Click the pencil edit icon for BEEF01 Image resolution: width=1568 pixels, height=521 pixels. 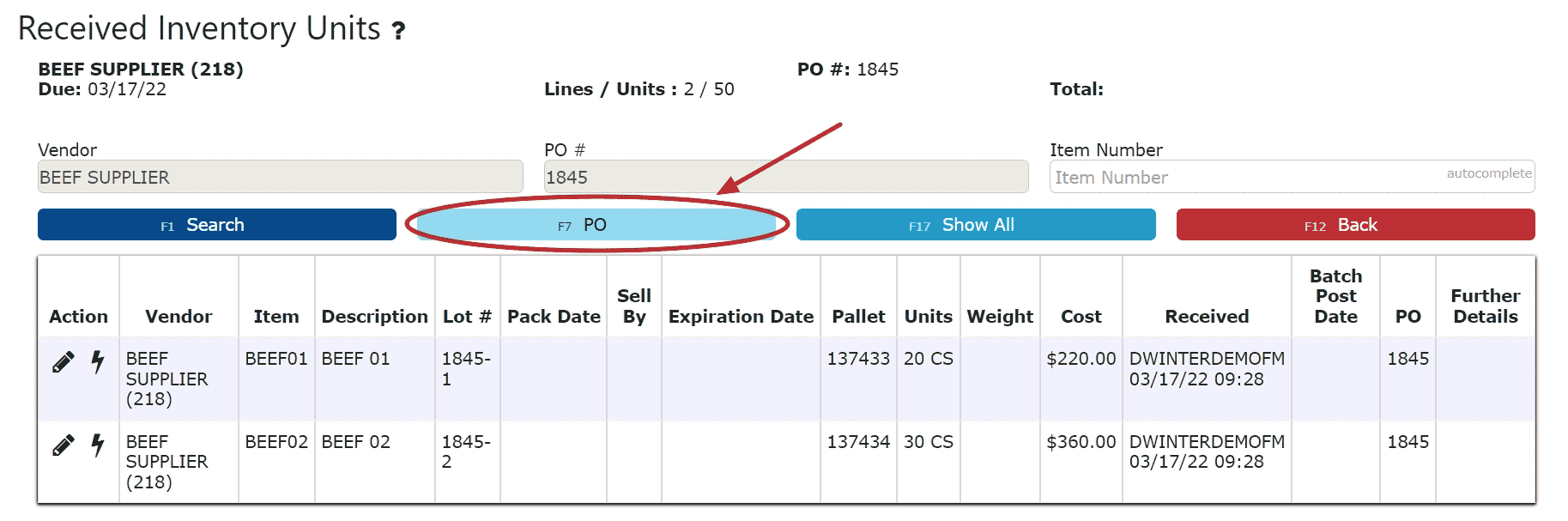click(63, 362)
